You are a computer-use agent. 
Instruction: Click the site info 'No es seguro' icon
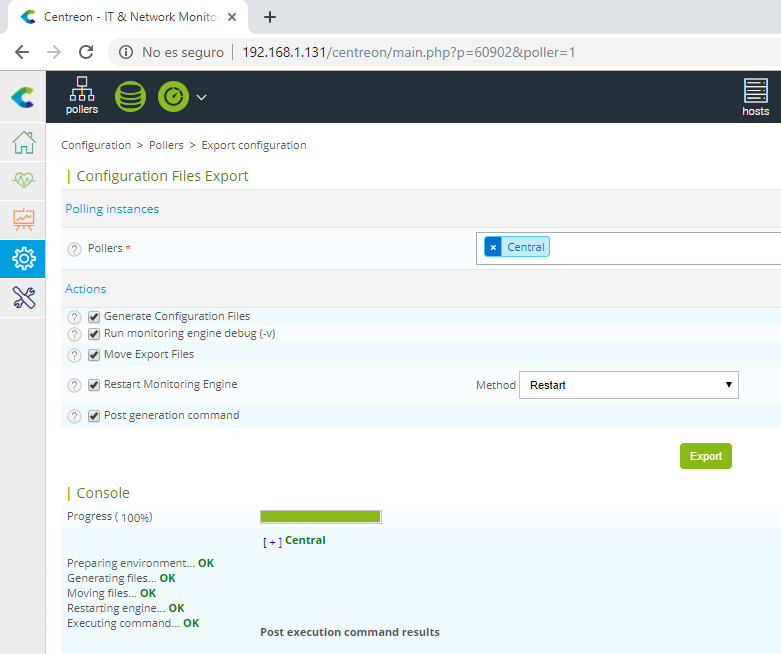tap(126, 52)
